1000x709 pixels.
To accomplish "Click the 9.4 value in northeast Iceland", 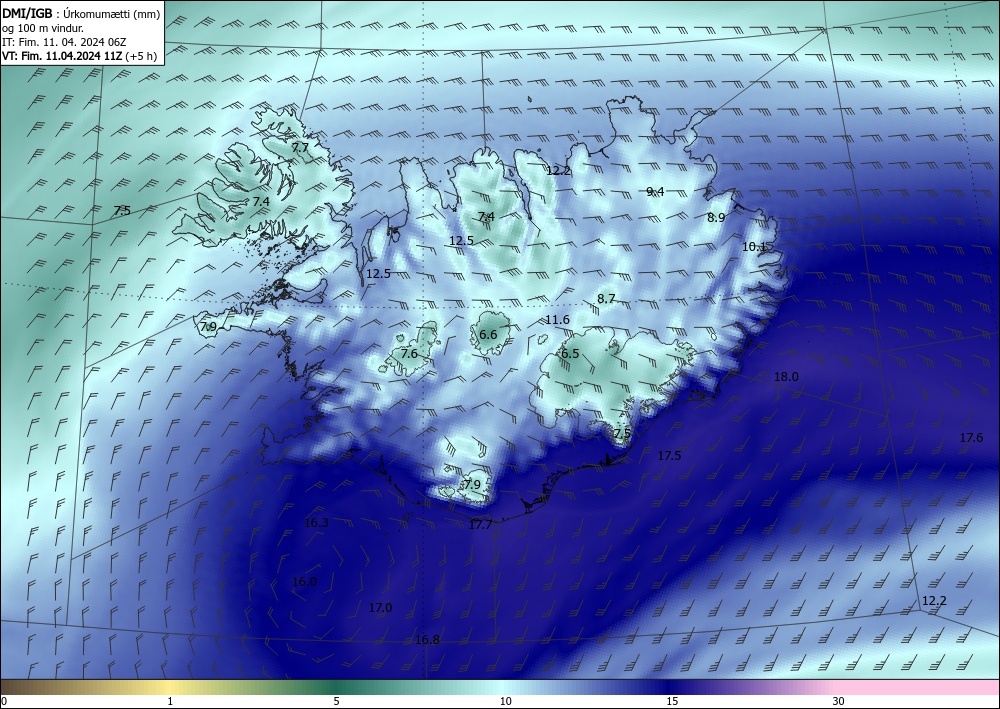I will [655, 191].
